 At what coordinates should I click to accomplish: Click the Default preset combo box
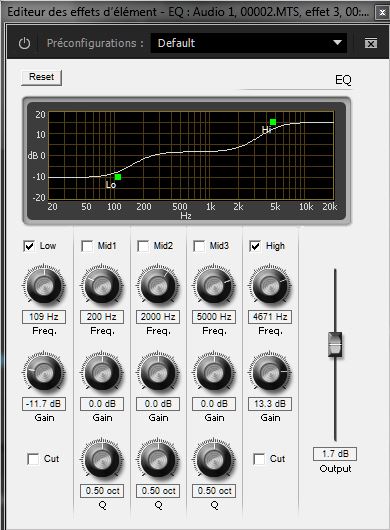point(249,43)
